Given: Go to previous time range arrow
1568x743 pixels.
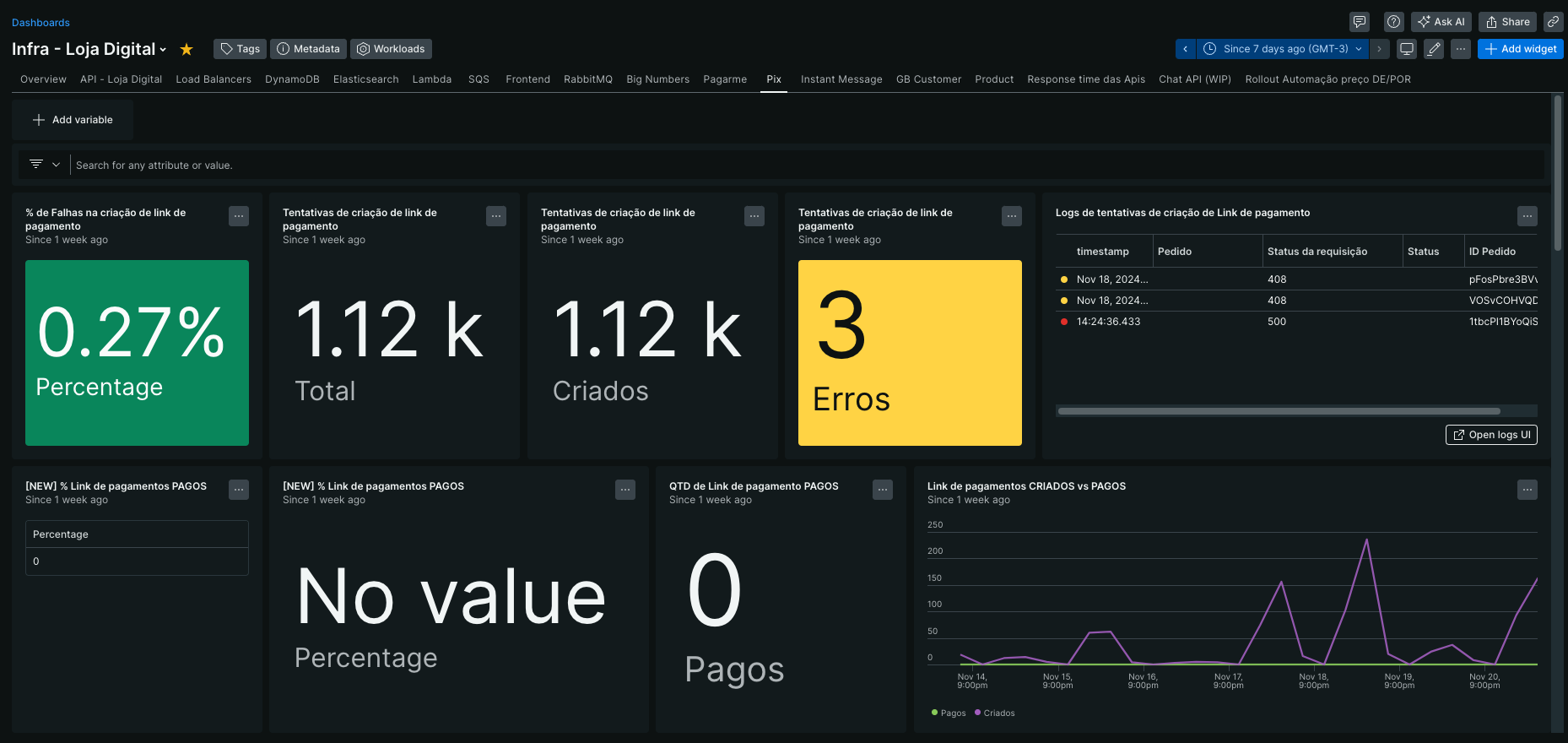Looking at the screenshot, I should click(x=1186, y=49).
